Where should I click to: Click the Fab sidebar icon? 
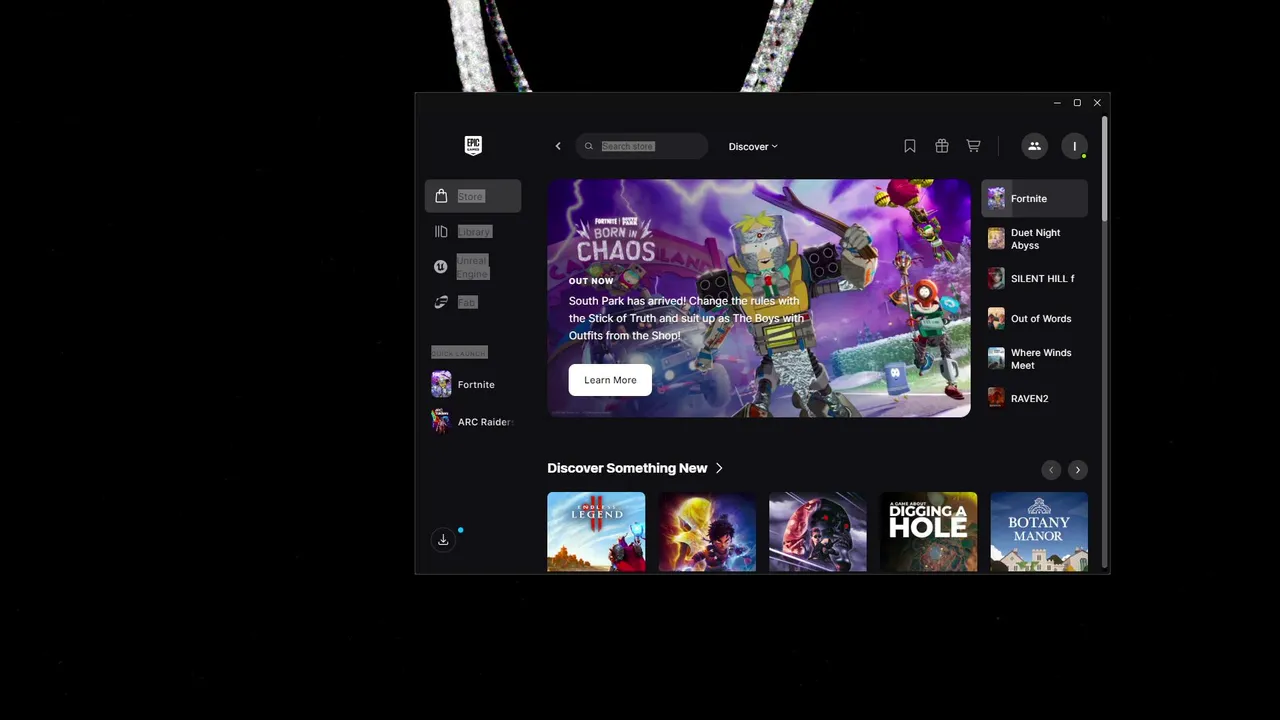[x=441, y=302]
